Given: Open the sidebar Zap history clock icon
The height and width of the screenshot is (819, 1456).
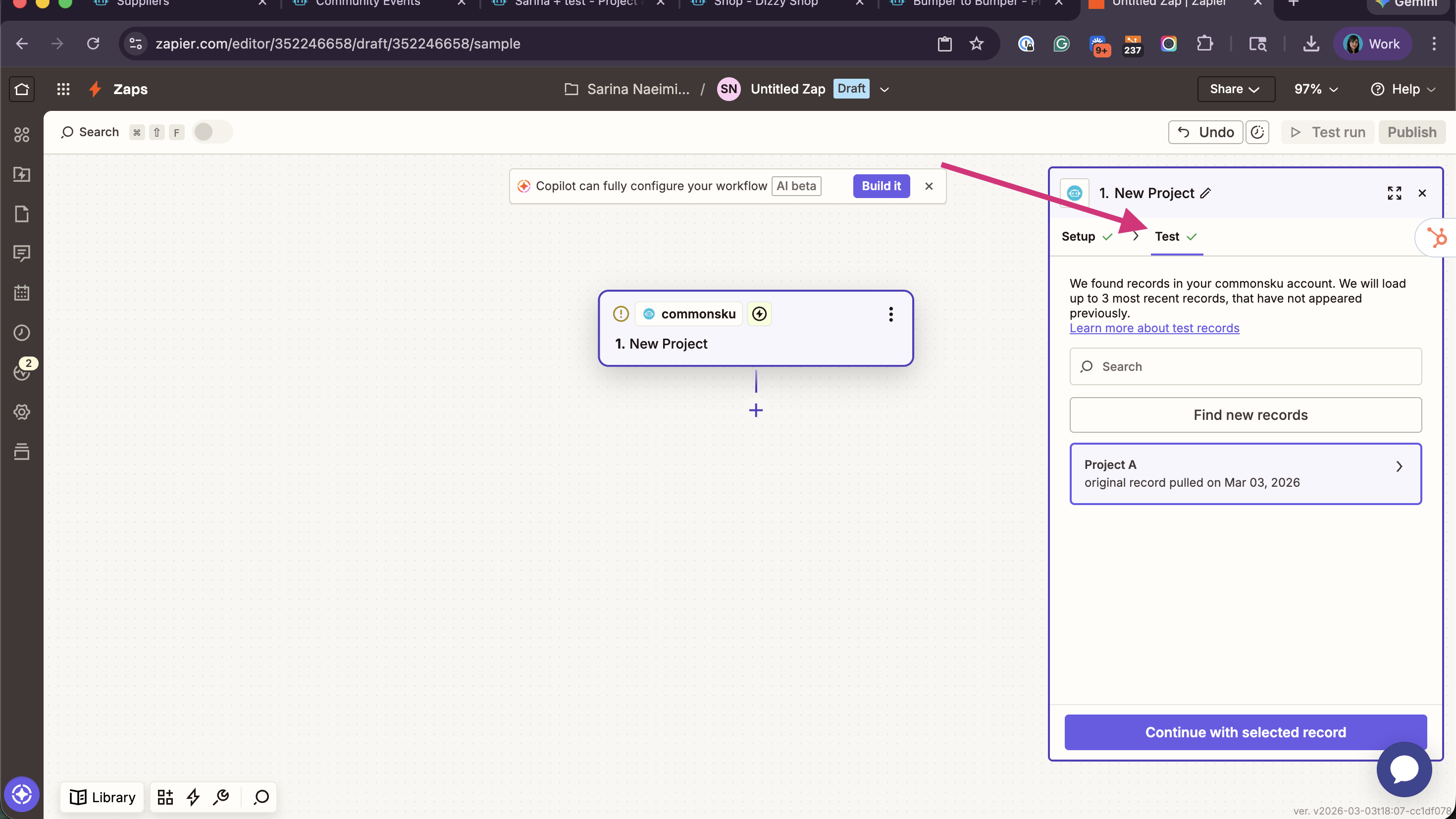Looking at the screenshot, I should (x=21, y=332).
